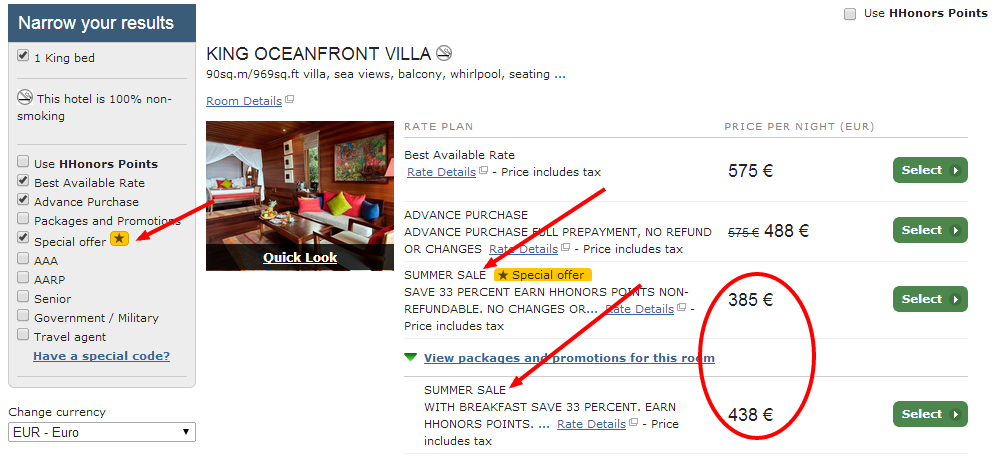Image resolution: width=1005 pixels, height=457 pixels.
Task: Click the popup icon next to Room Details
Action: (289, 100)
